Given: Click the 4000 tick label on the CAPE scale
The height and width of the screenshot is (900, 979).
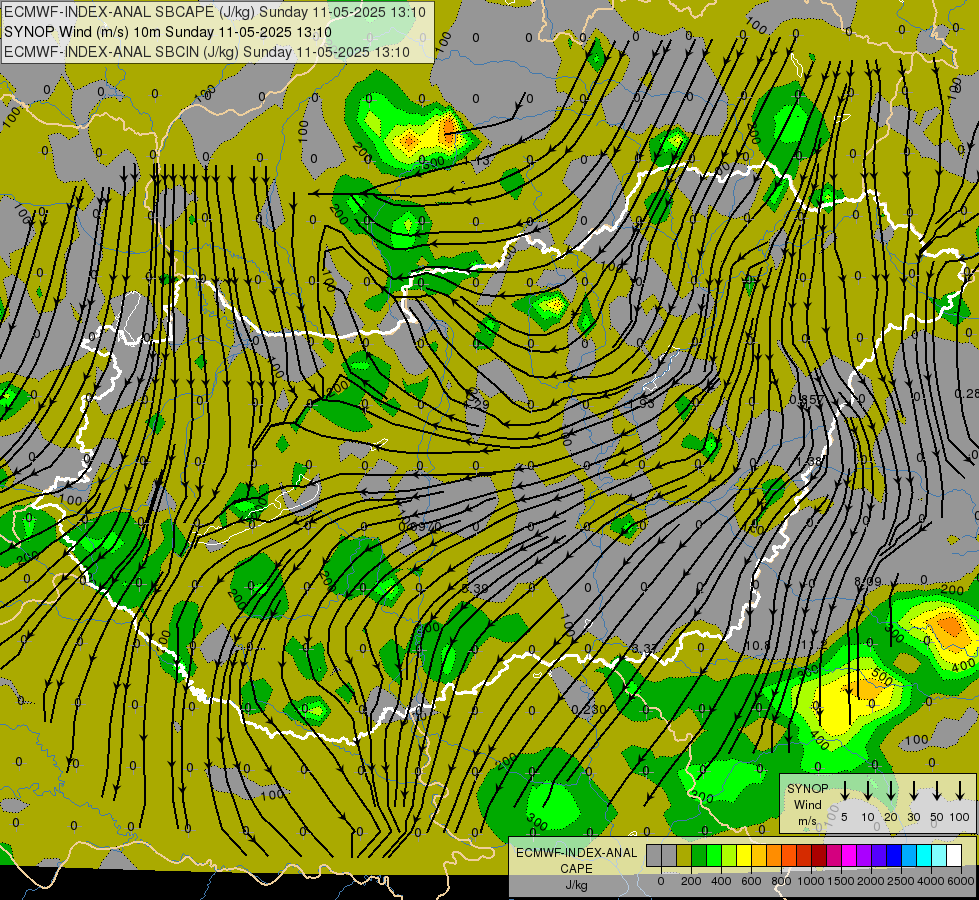Looking at the screenshot, I should point(931,881).
